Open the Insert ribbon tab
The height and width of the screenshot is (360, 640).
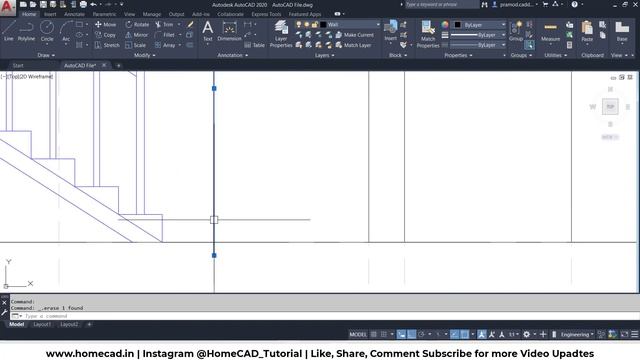[50, 14]
